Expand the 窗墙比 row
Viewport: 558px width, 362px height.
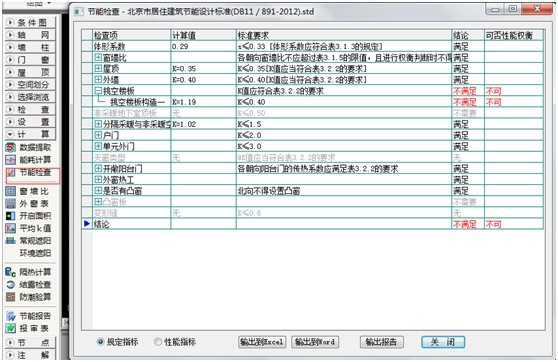[x=98, y=57]
